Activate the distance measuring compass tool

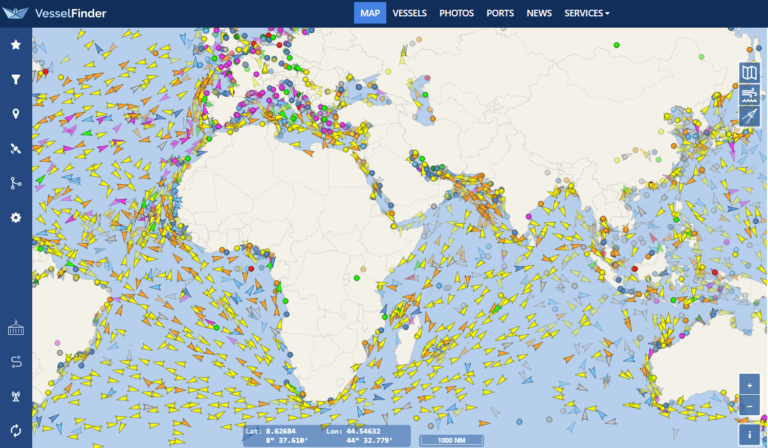coord(750,117)
